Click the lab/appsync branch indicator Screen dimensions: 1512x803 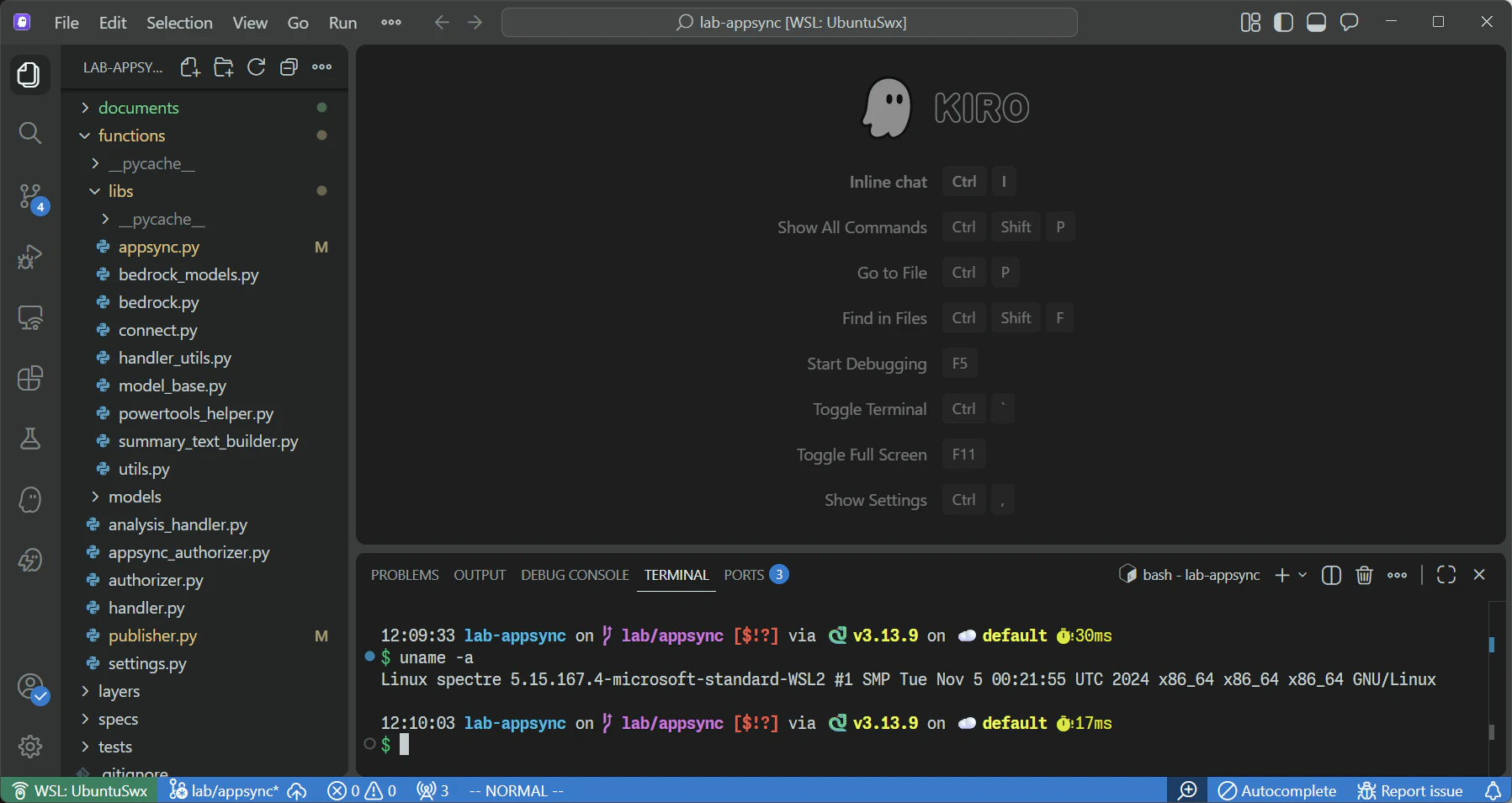[x=224, y=791]
